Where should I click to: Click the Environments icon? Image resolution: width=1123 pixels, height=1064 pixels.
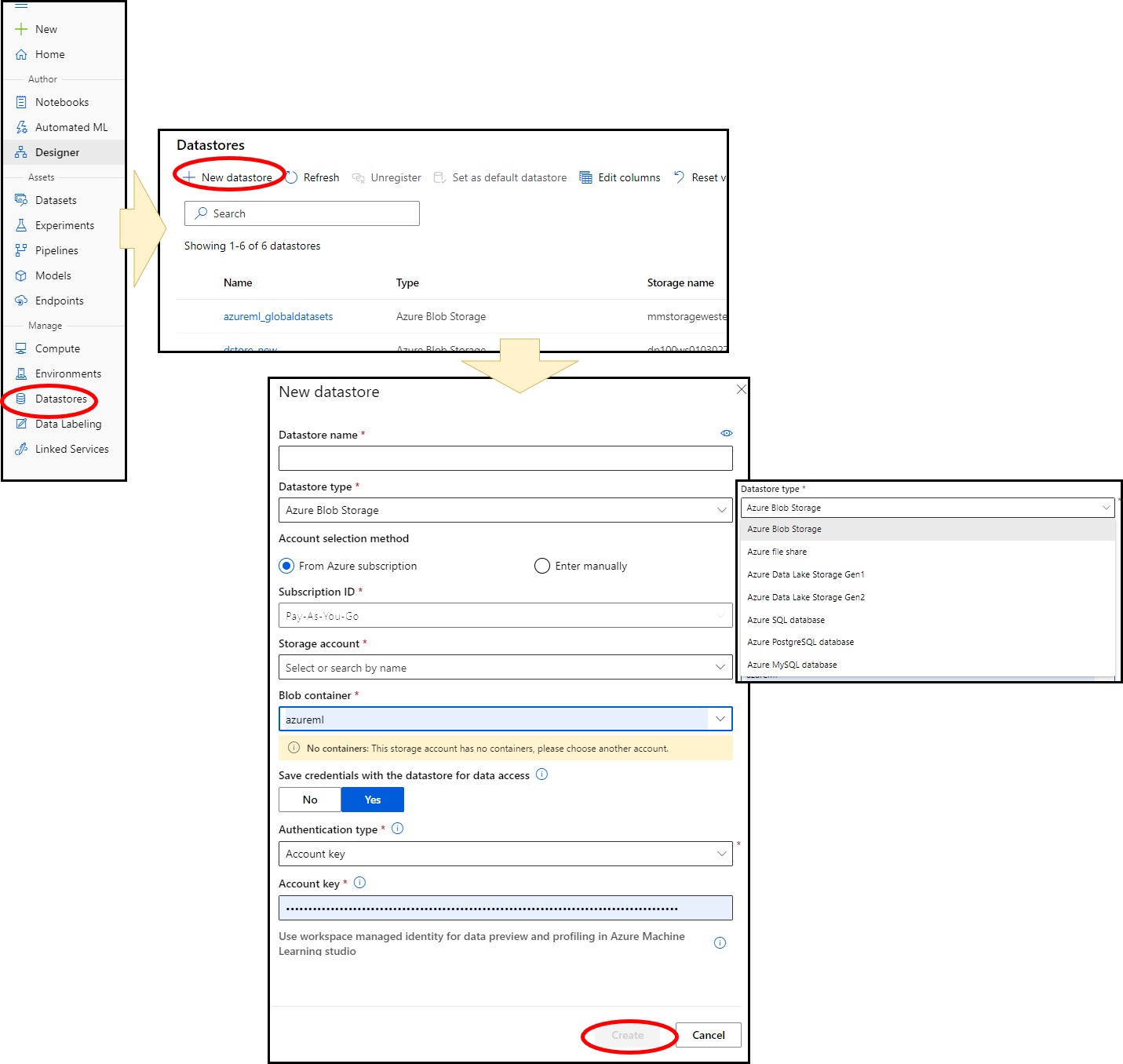coord(21,373)
